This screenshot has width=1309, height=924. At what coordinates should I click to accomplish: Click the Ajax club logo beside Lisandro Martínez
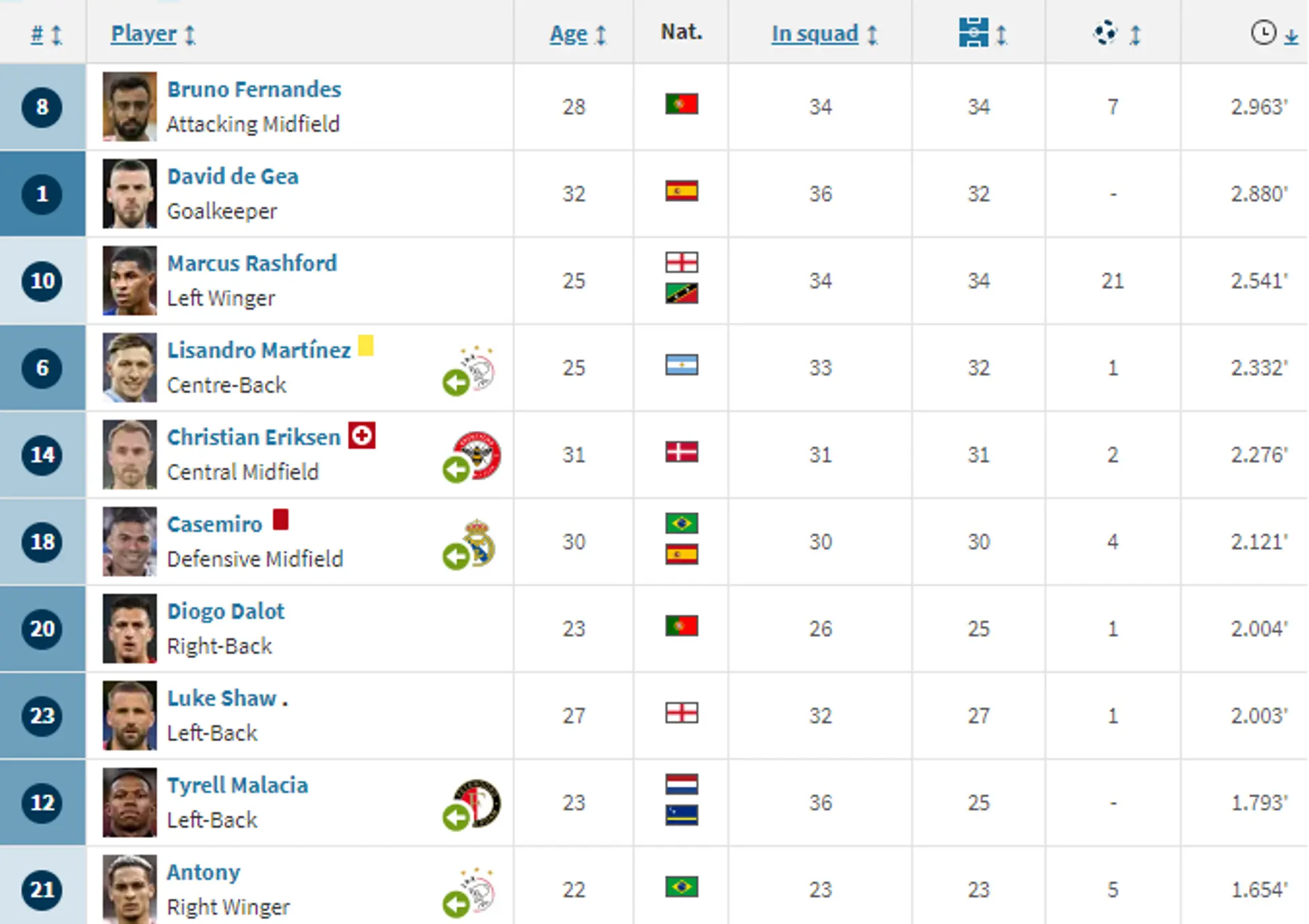click(479, 368)
